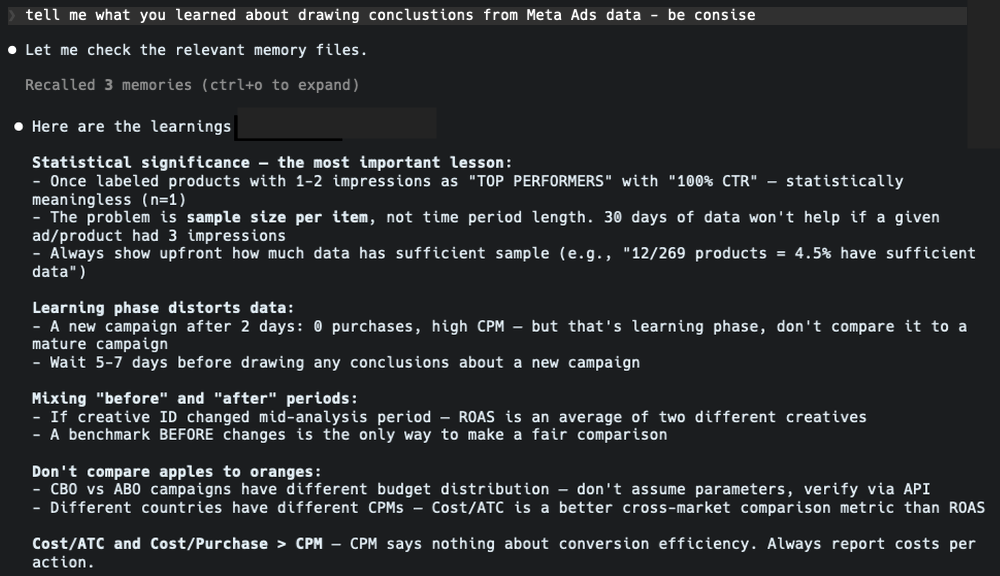Click the bullet beside "Let me check"

[x=12, y=50]
